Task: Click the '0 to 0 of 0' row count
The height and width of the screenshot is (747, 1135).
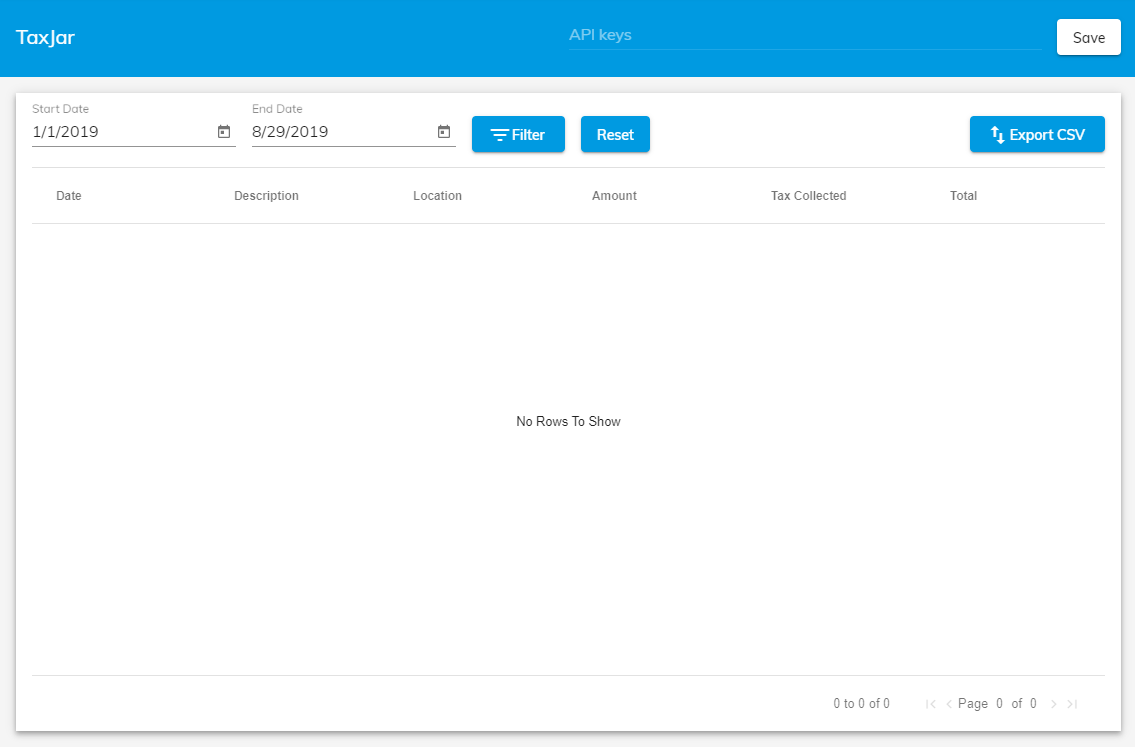Action: click(861, 704)
